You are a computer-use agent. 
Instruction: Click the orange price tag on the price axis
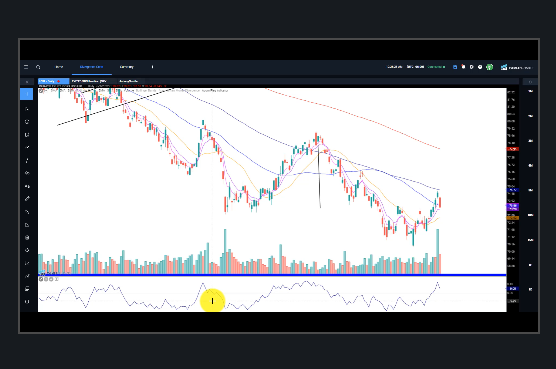pyautogui.click(x=513, y=218)
